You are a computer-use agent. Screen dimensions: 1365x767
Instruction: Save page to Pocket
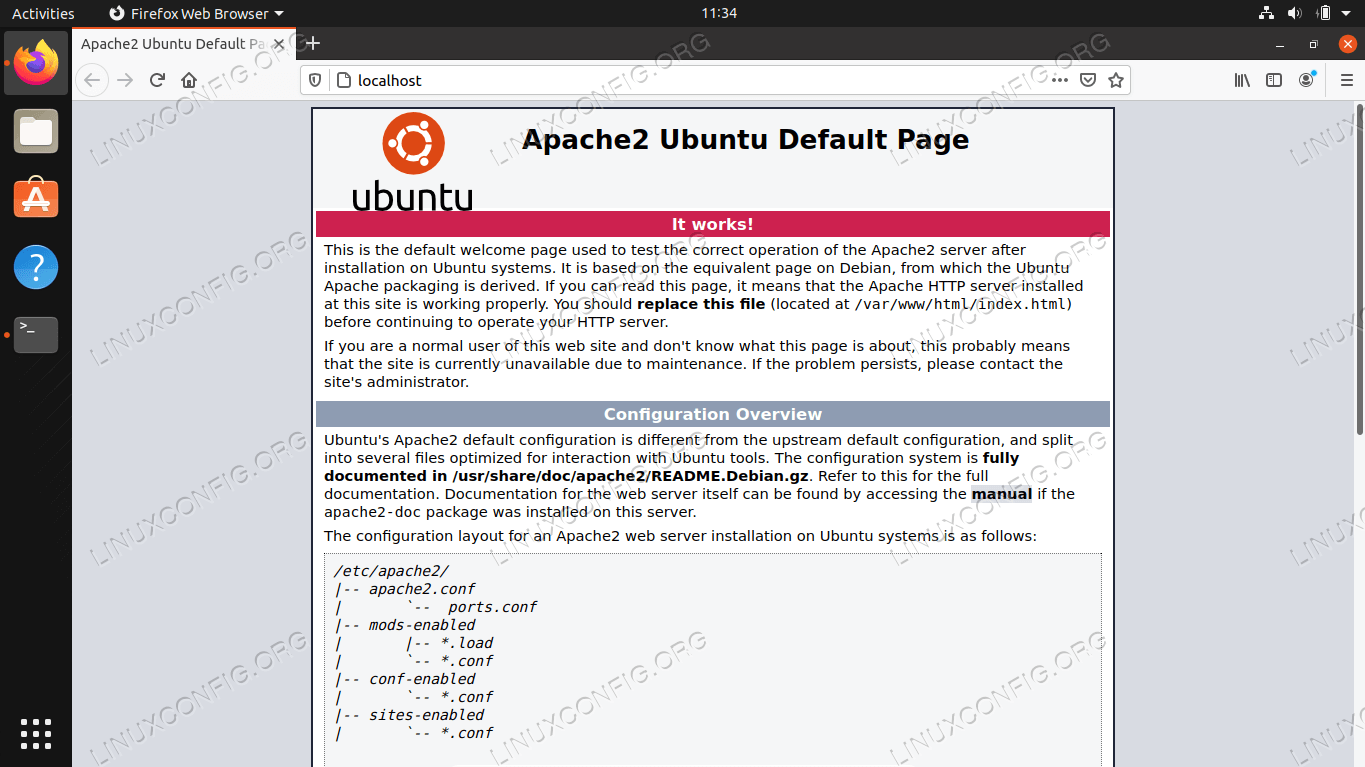(x=1088, y=80)
